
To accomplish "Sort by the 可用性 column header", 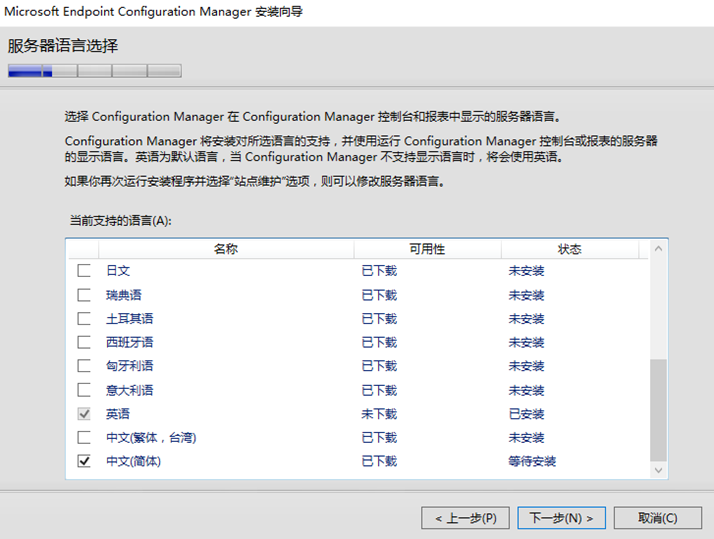I will point(427,249).
